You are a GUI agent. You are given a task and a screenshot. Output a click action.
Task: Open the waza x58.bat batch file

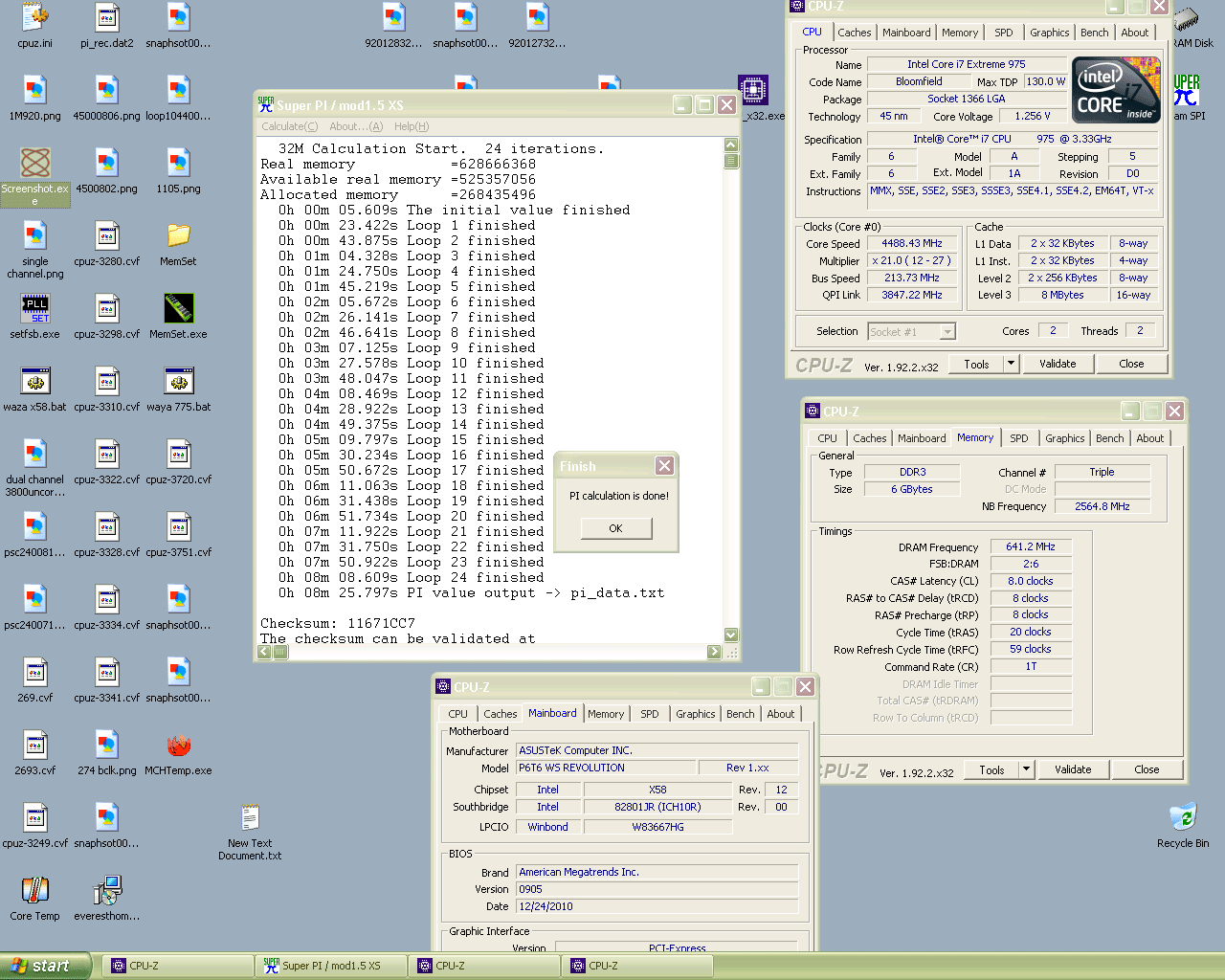(x=35, y=382)
